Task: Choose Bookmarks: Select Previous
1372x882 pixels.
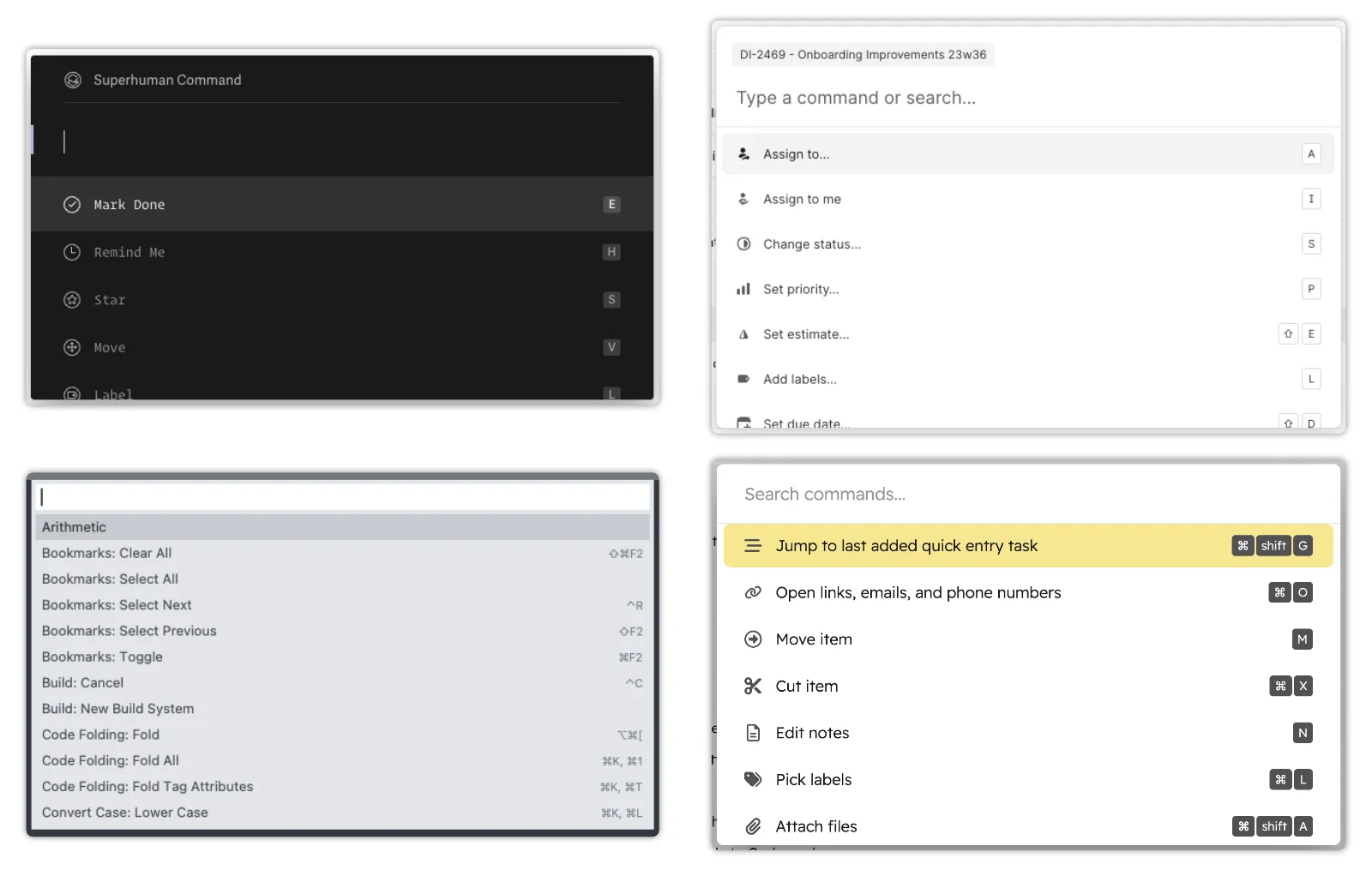Action: [x=343, y=631]
